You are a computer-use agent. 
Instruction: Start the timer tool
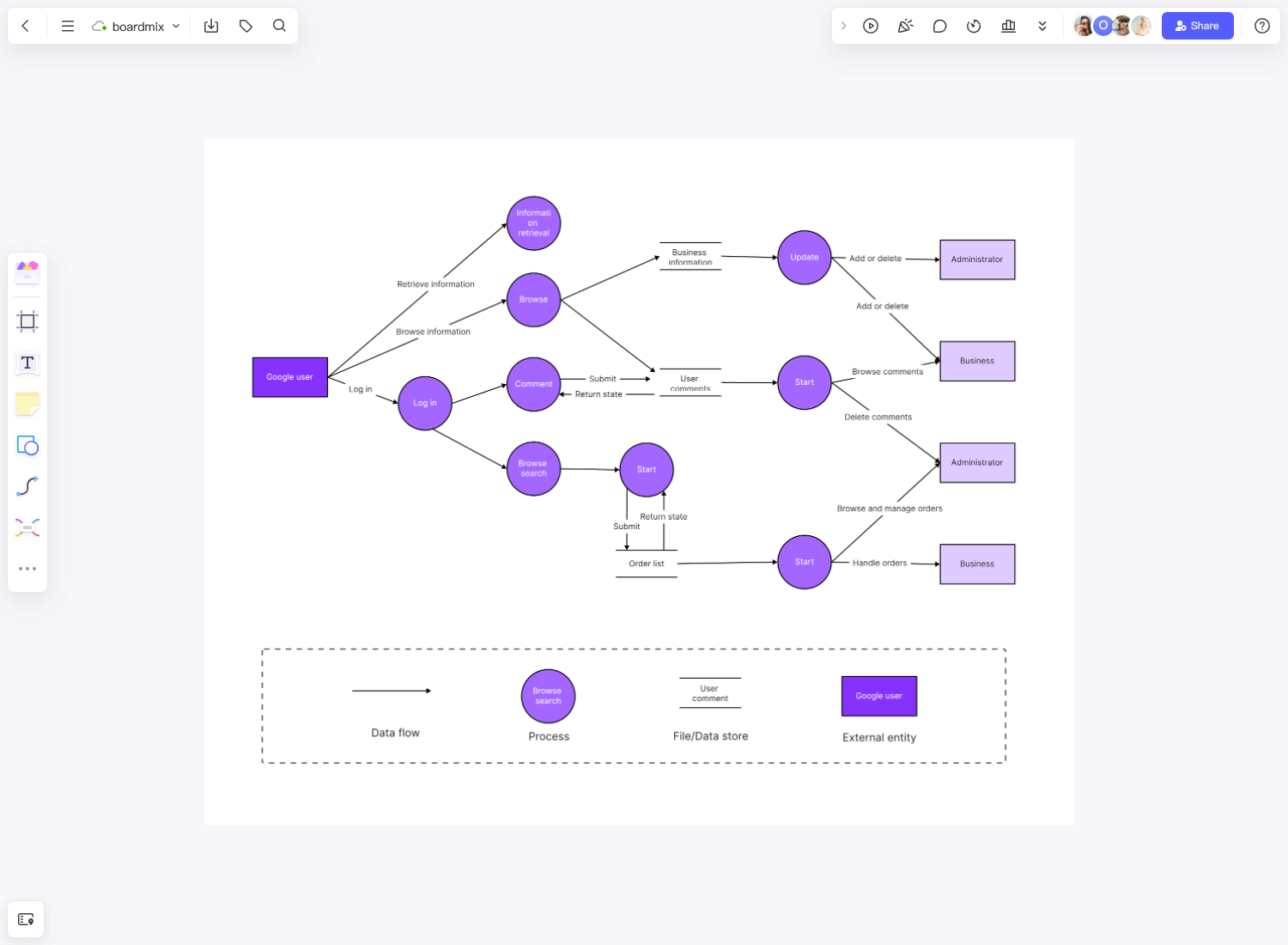pos(974,26)
